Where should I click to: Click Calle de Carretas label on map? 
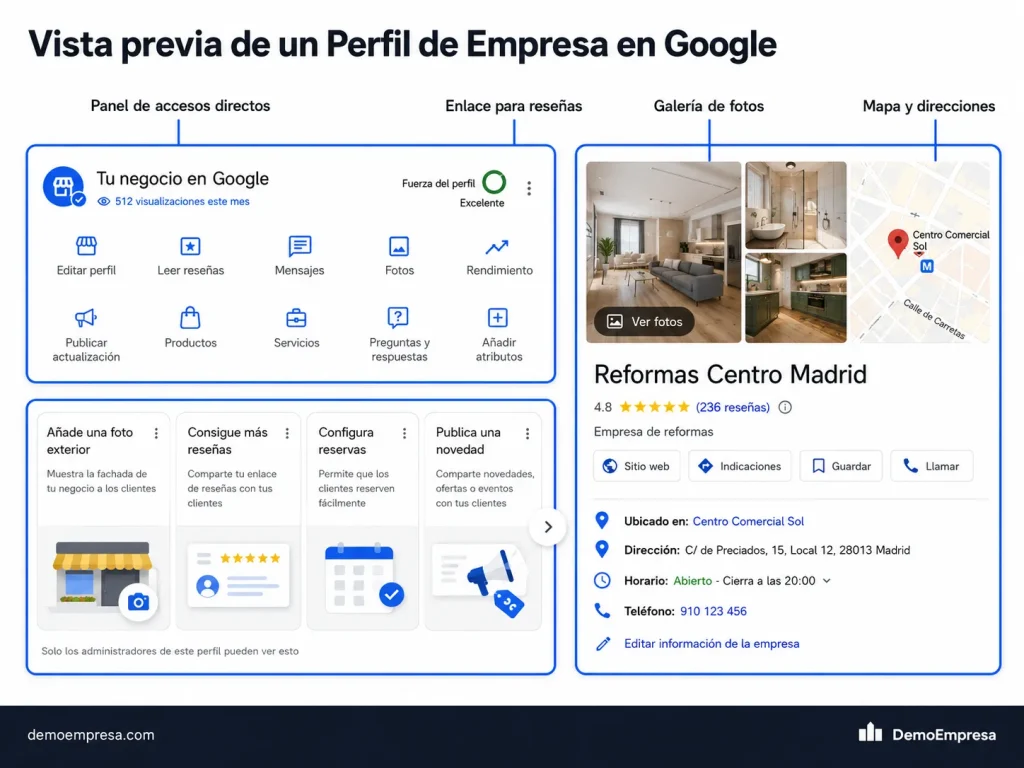[x=934, y=319]
